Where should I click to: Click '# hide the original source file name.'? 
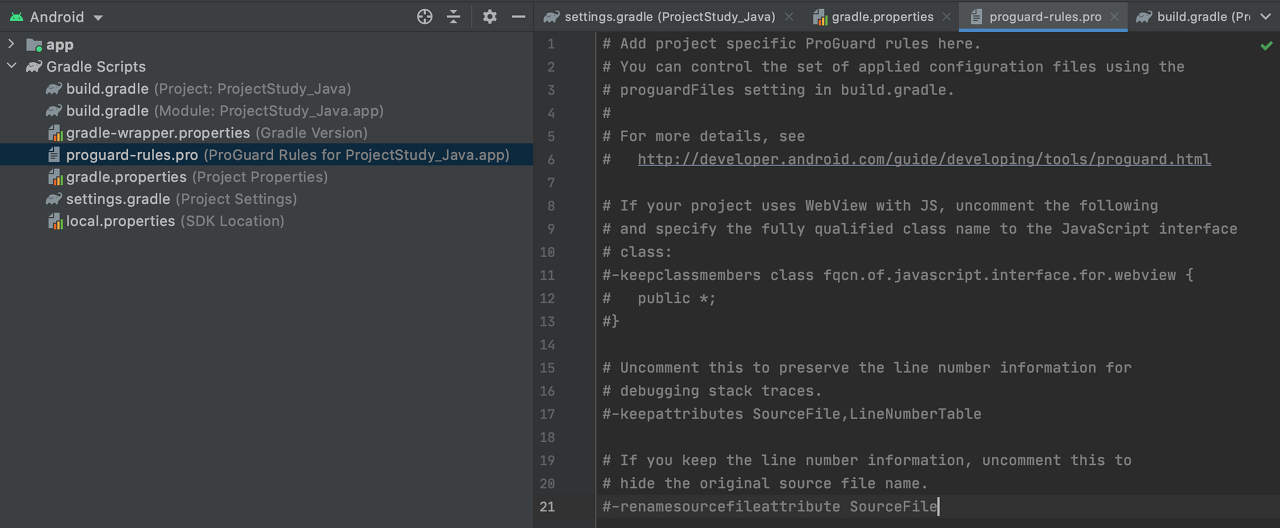[765, 484]
